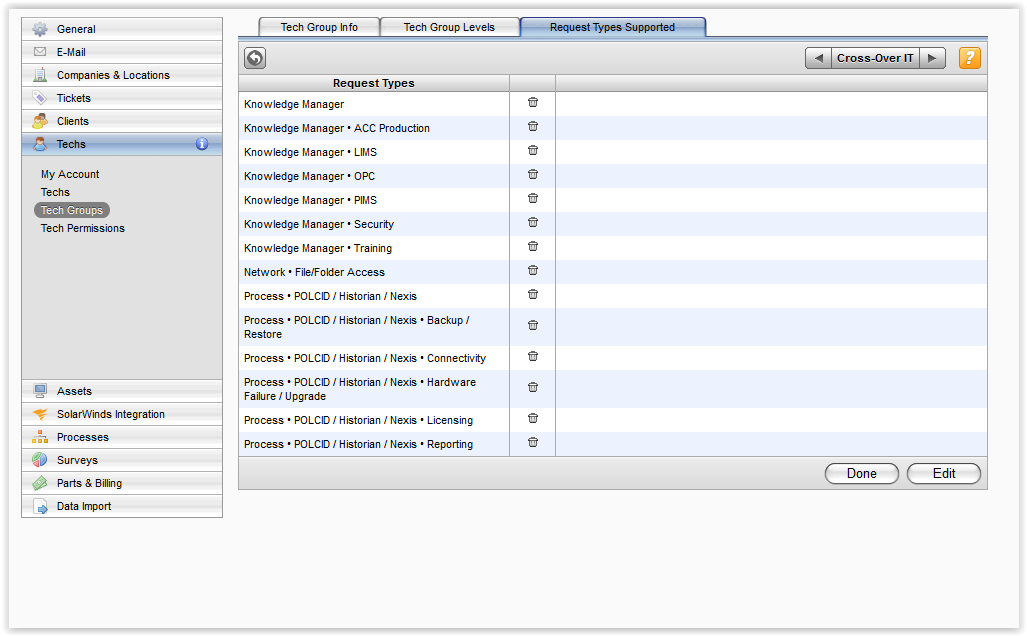
Task: Open the orange help question mark
Action: pos(969,58)
